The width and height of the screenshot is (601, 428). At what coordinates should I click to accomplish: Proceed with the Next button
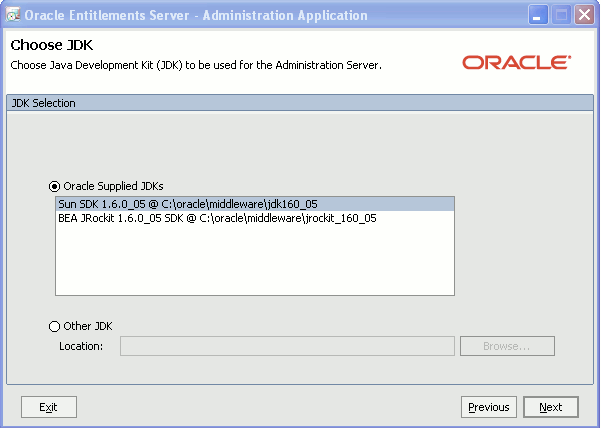[551, 407]
